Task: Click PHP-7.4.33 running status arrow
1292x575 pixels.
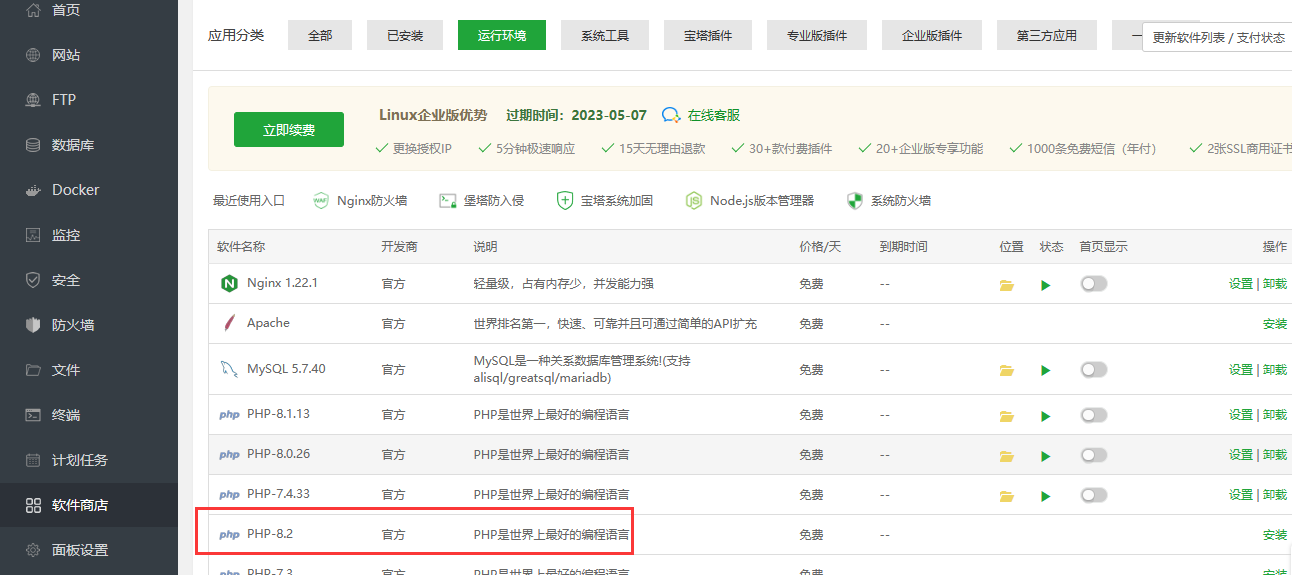Action: [x=1046, y=496]
